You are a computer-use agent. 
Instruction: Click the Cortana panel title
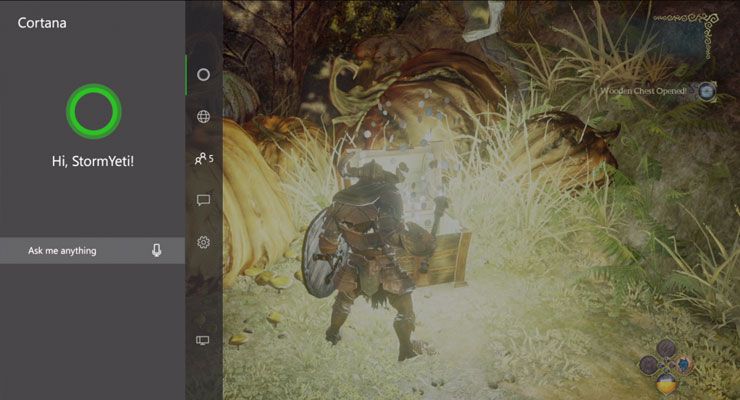click(42, 22)
